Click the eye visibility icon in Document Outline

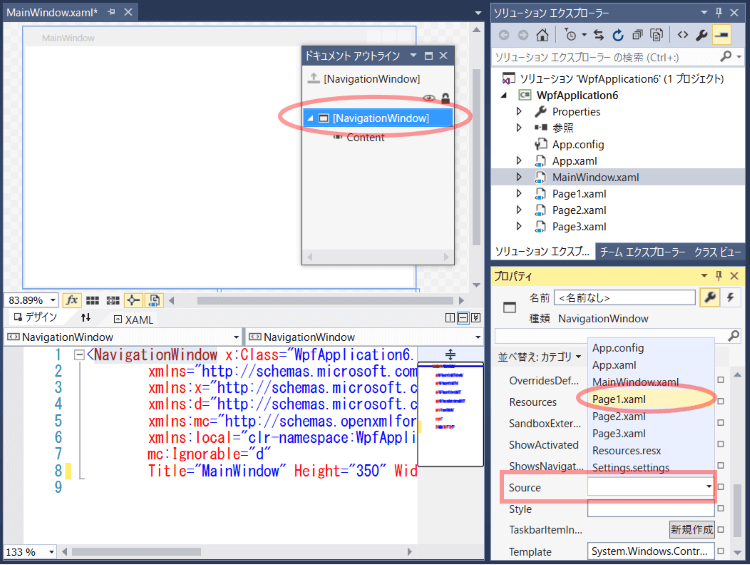point(429,98)
